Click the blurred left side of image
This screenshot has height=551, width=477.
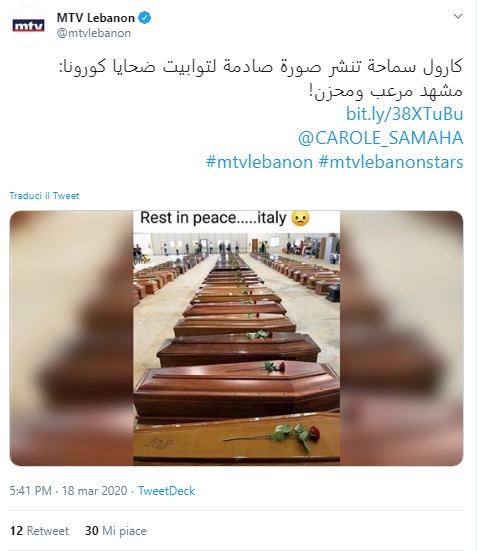pyautogui.click(x=71, y=338)
